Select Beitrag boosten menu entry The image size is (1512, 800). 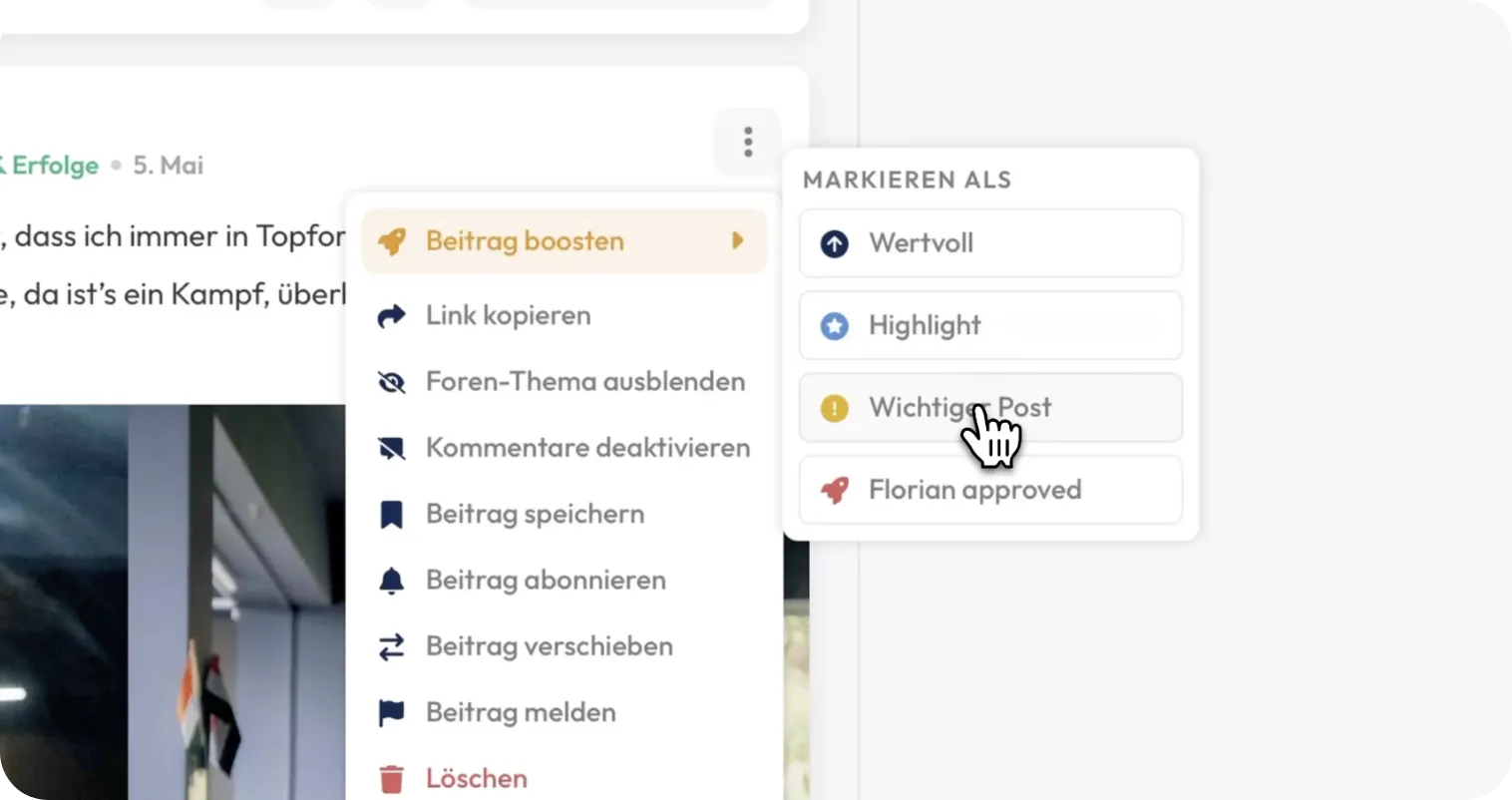[565, 241]
